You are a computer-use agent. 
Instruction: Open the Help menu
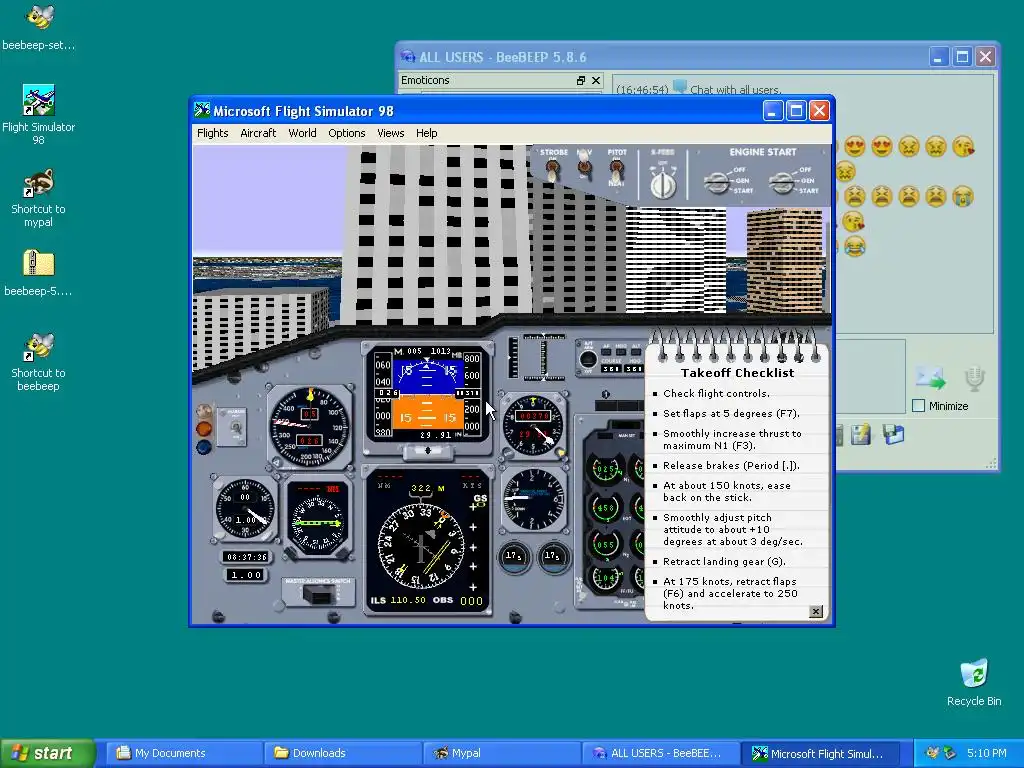coord(426,133)
